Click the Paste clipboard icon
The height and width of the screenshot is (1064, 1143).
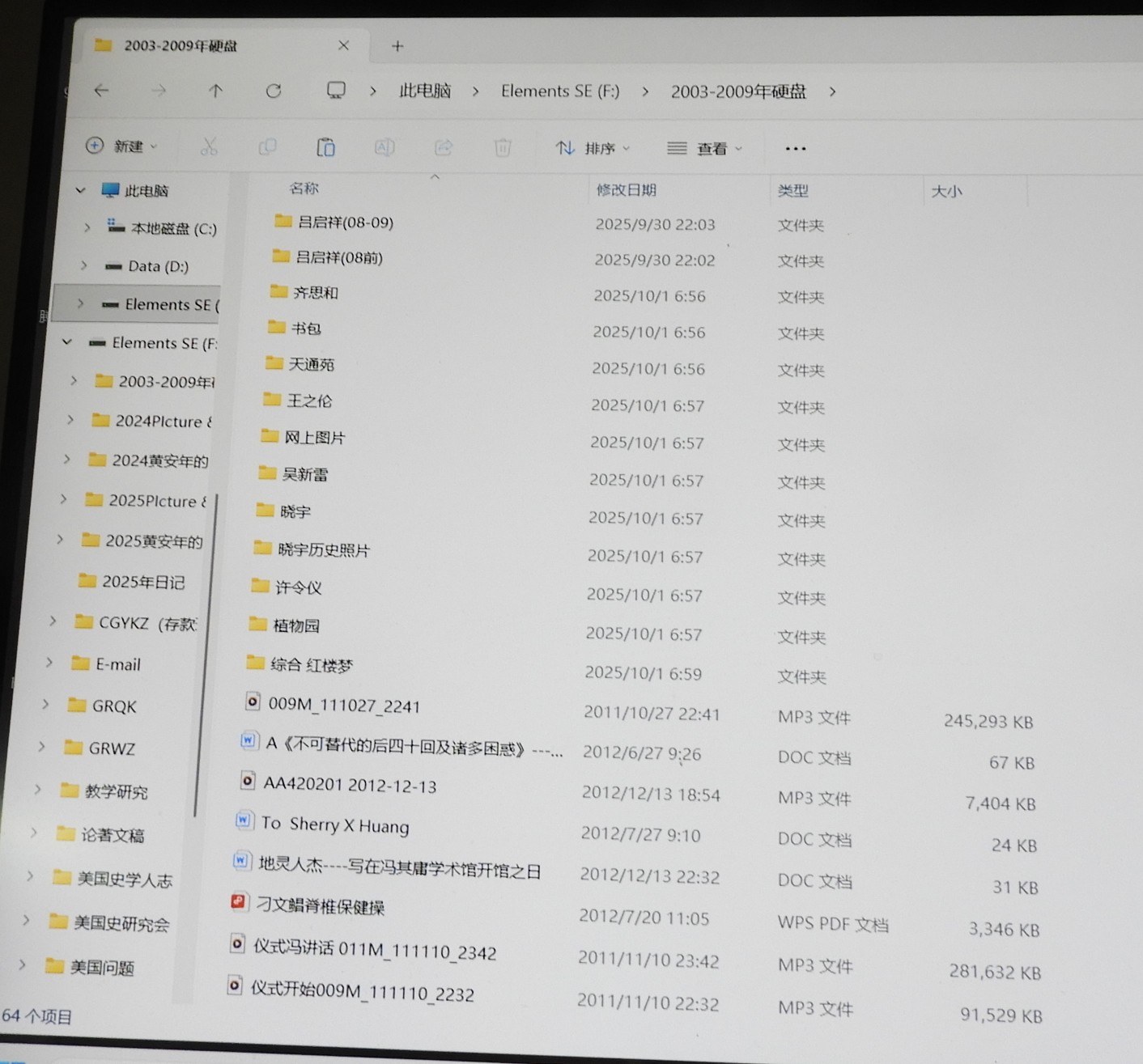pos(325,146)
